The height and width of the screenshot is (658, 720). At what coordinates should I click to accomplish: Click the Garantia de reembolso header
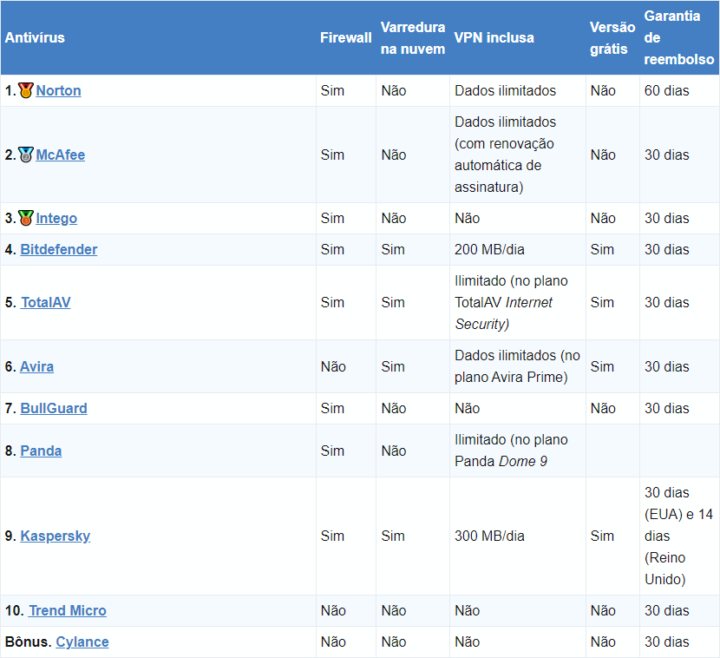(679, 38)
